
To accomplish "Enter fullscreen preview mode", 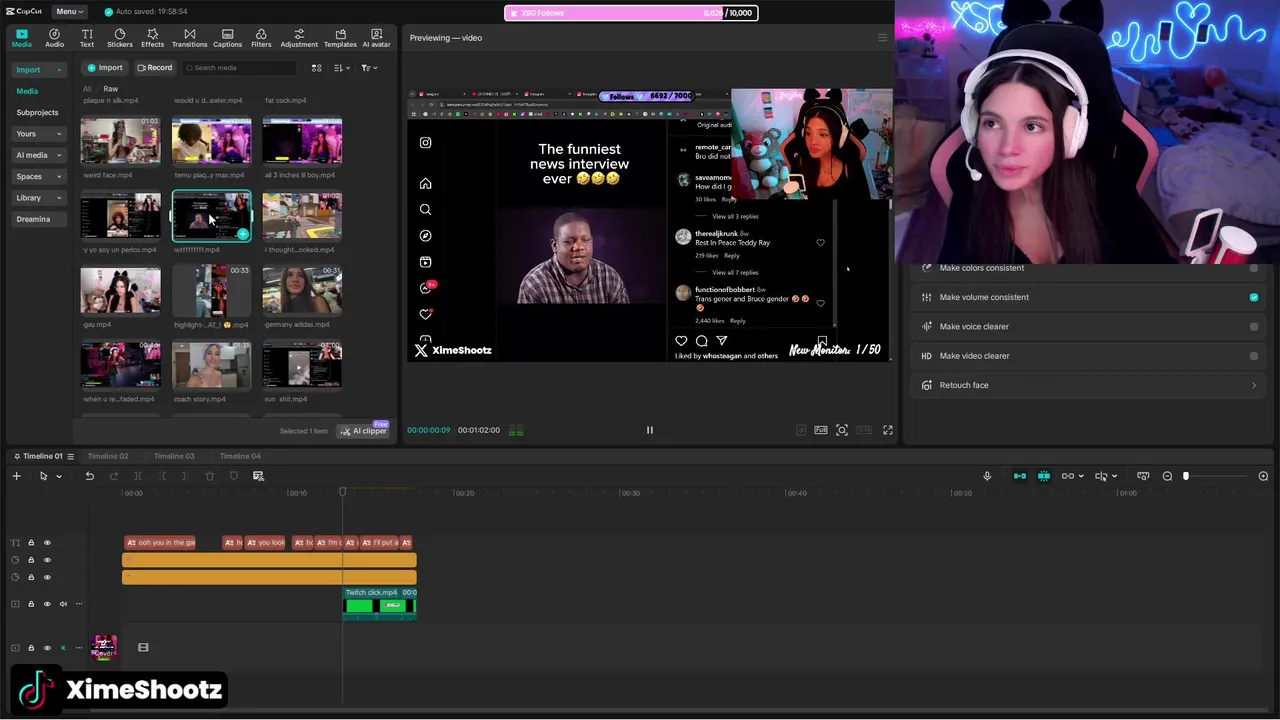I will coord(887,430).
